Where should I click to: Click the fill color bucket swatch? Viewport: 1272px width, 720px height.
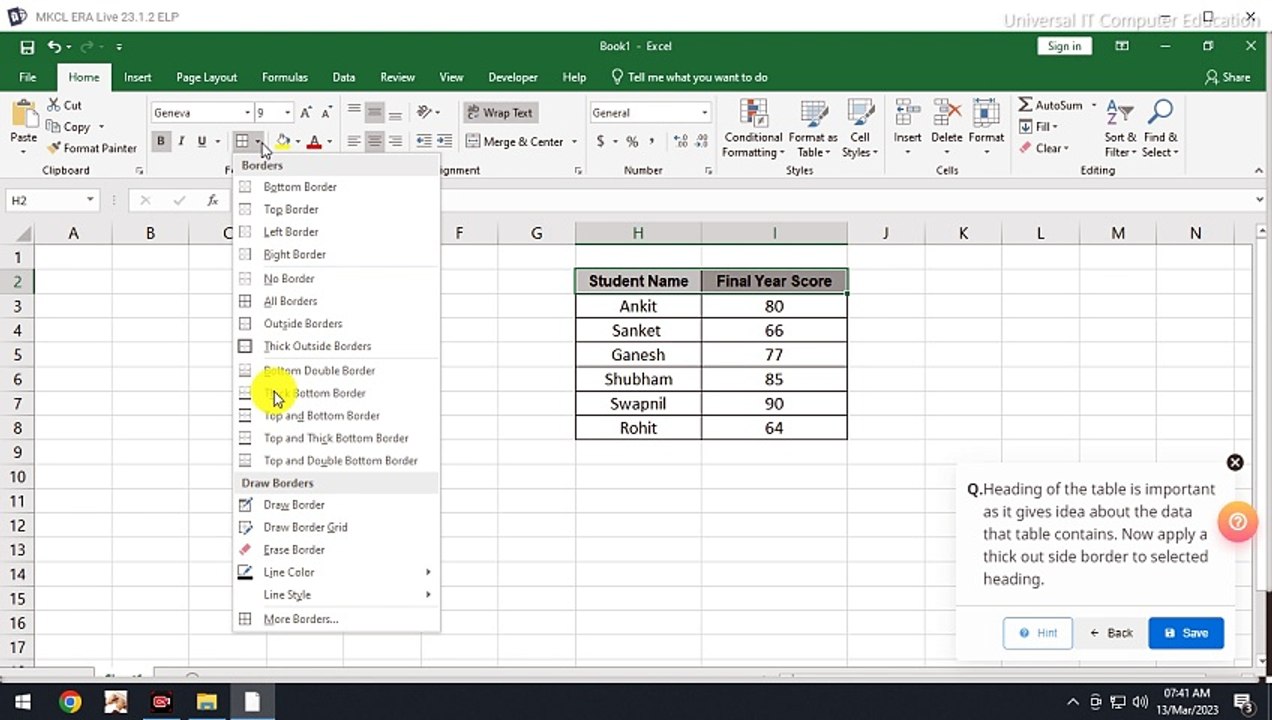click(283, 142)
